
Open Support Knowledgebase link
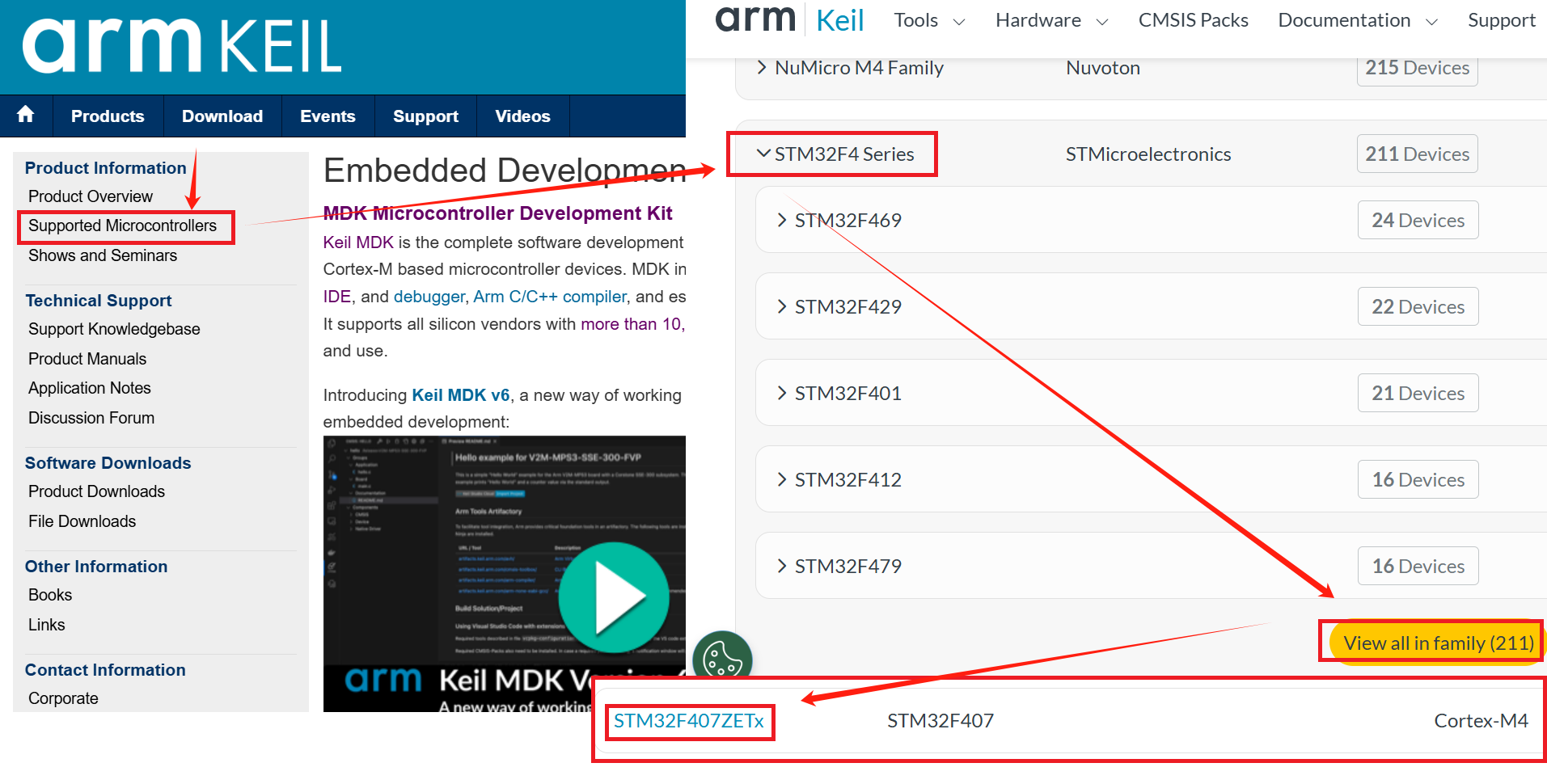114,329
